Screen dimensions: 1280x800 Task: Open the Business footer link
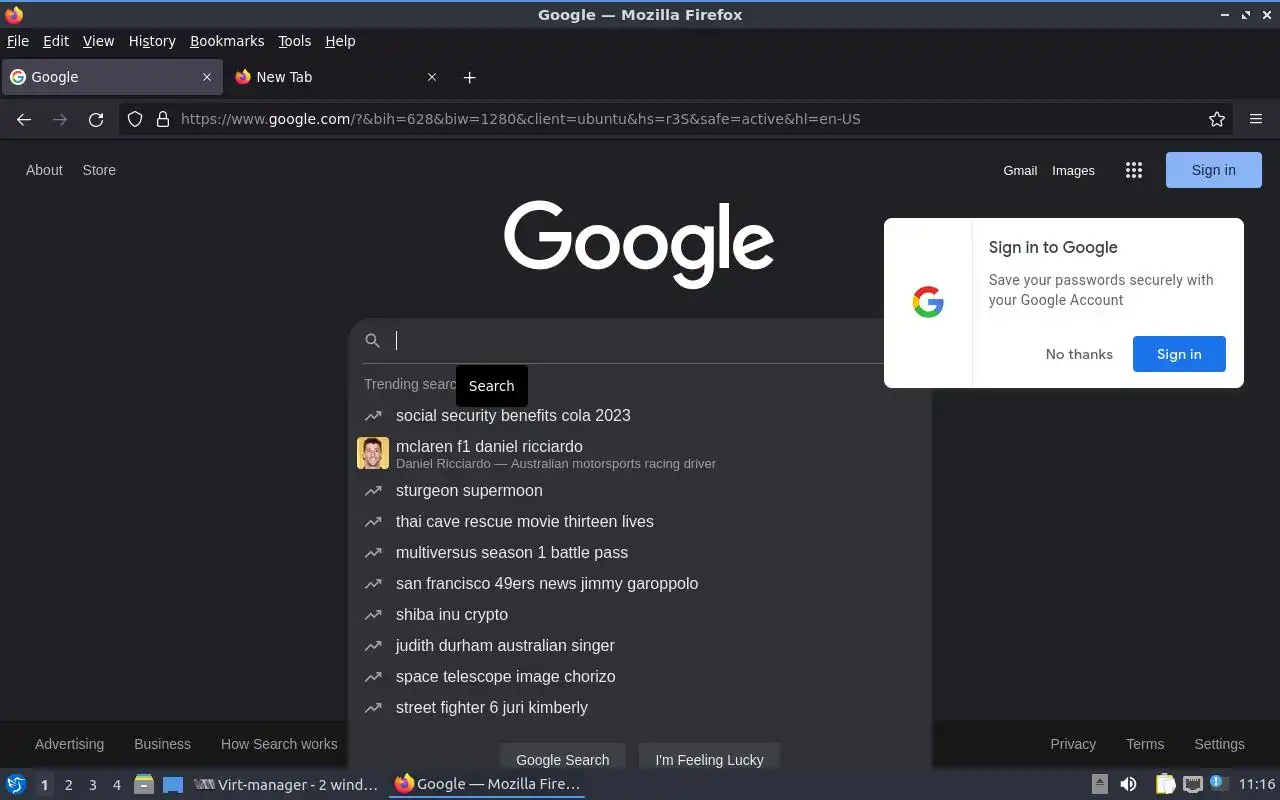[162, 744]
